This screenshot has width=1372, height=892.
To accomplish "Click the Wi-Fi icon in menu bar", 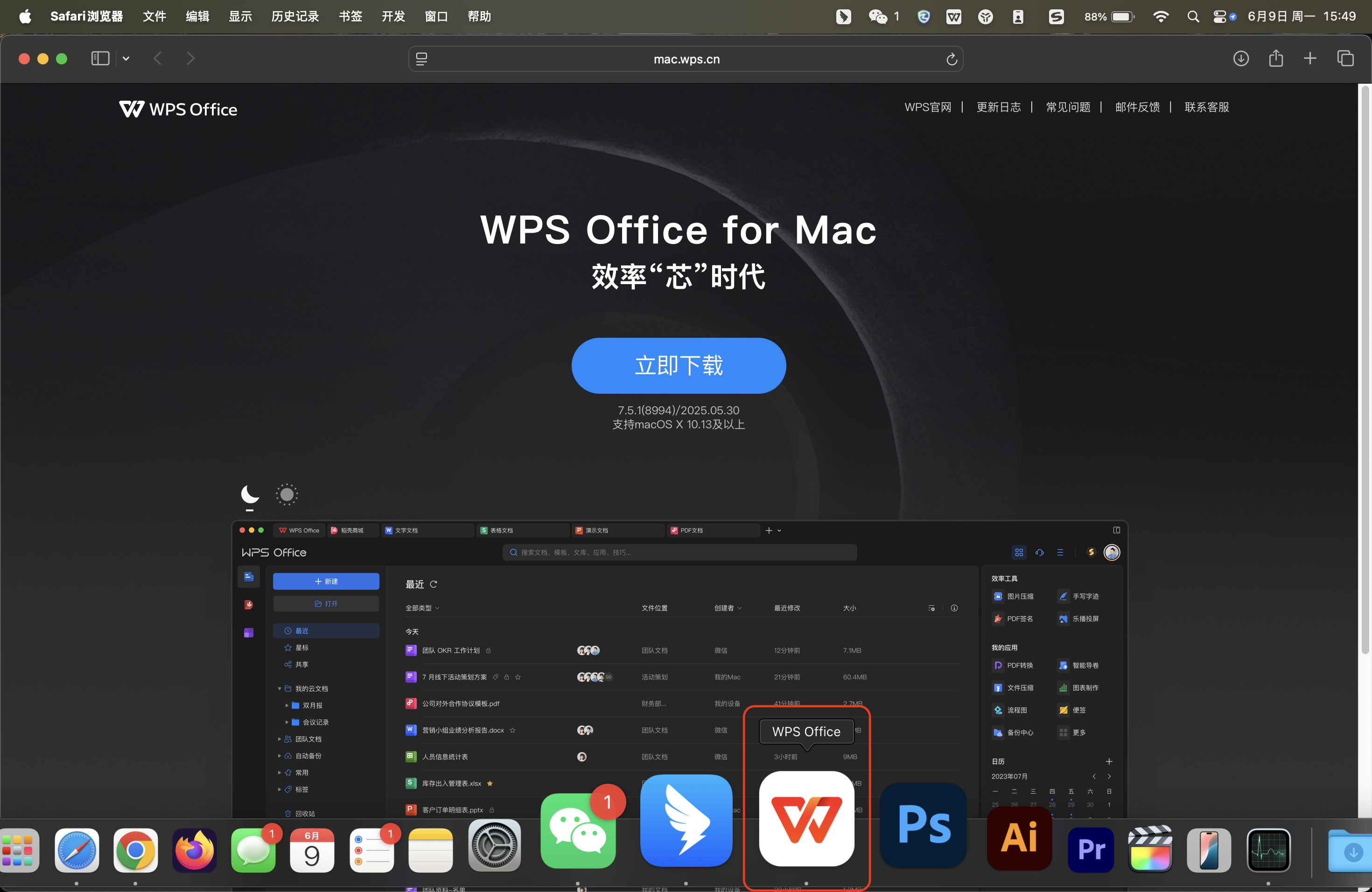I will [x=1161, y=16].
